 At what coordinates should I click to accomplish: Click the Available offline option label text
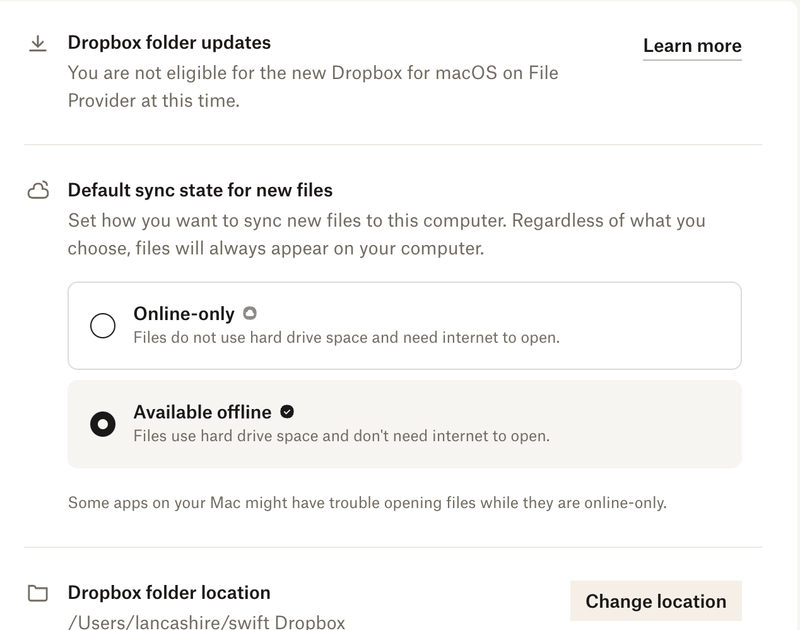tap(202, 411)
